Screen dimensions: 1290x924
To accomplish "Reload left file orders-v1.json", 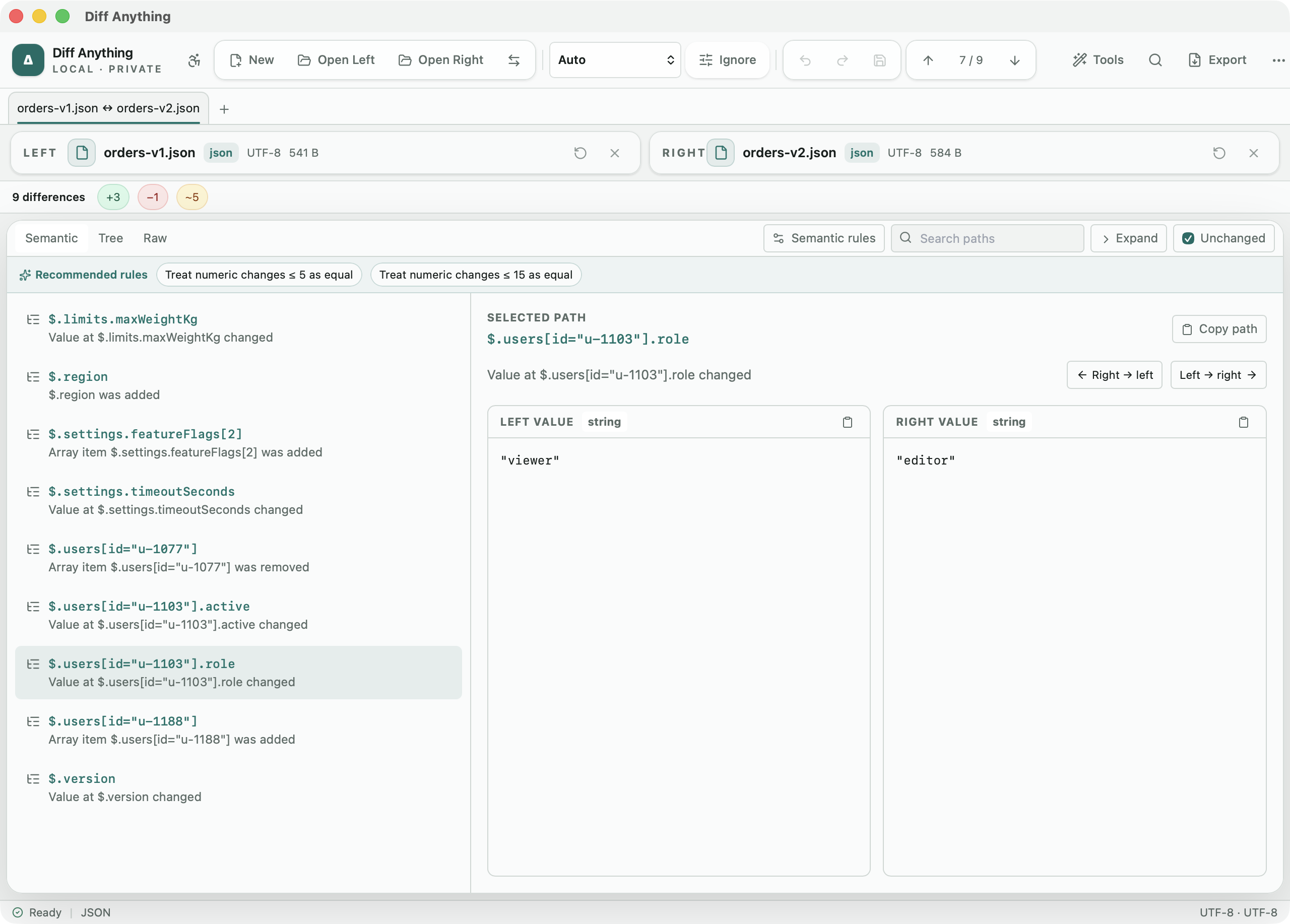I will 580,153.
